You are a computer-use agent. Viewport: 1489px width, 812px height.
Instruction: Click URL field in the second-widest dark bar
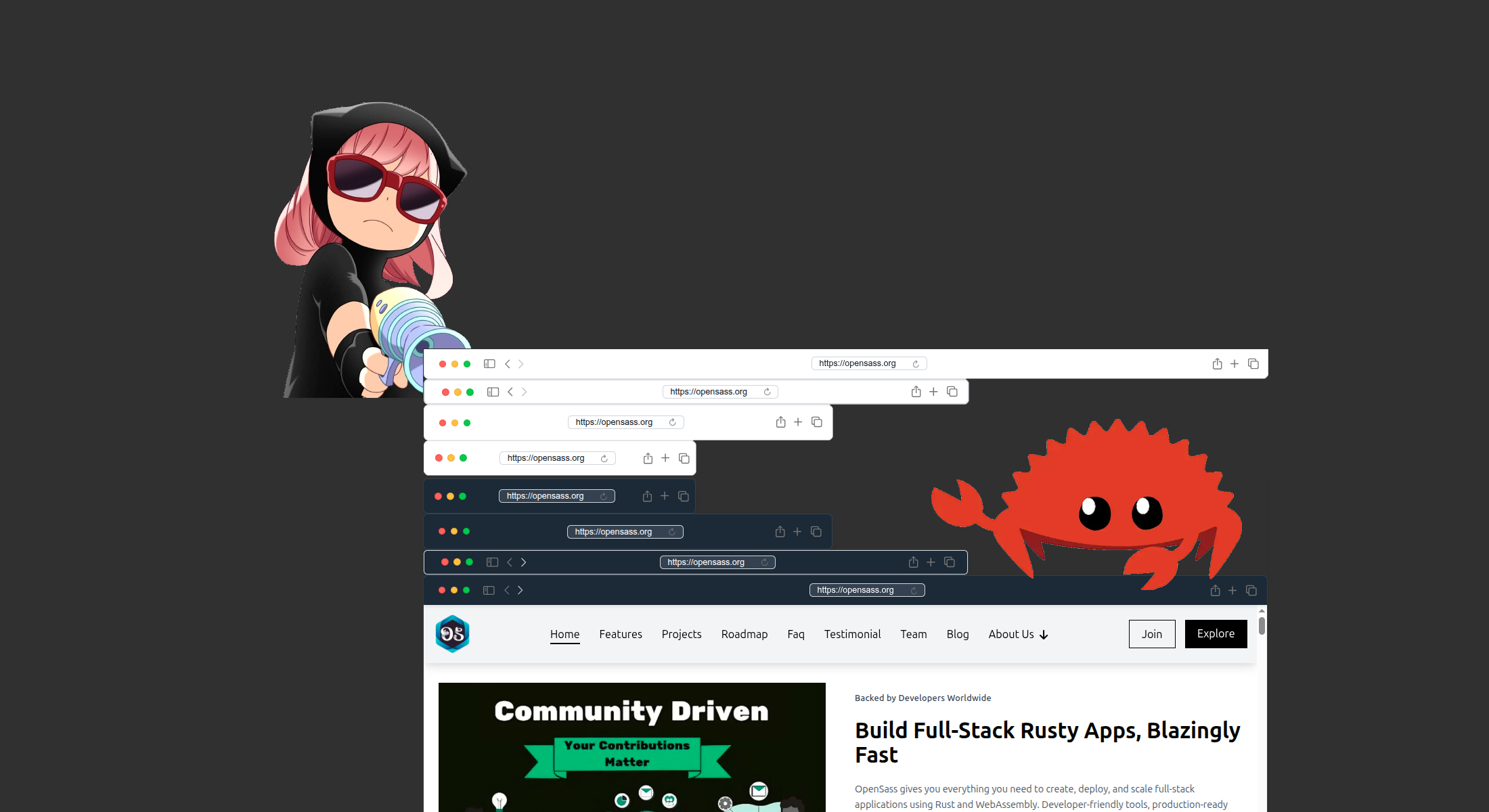coord(717,562)
